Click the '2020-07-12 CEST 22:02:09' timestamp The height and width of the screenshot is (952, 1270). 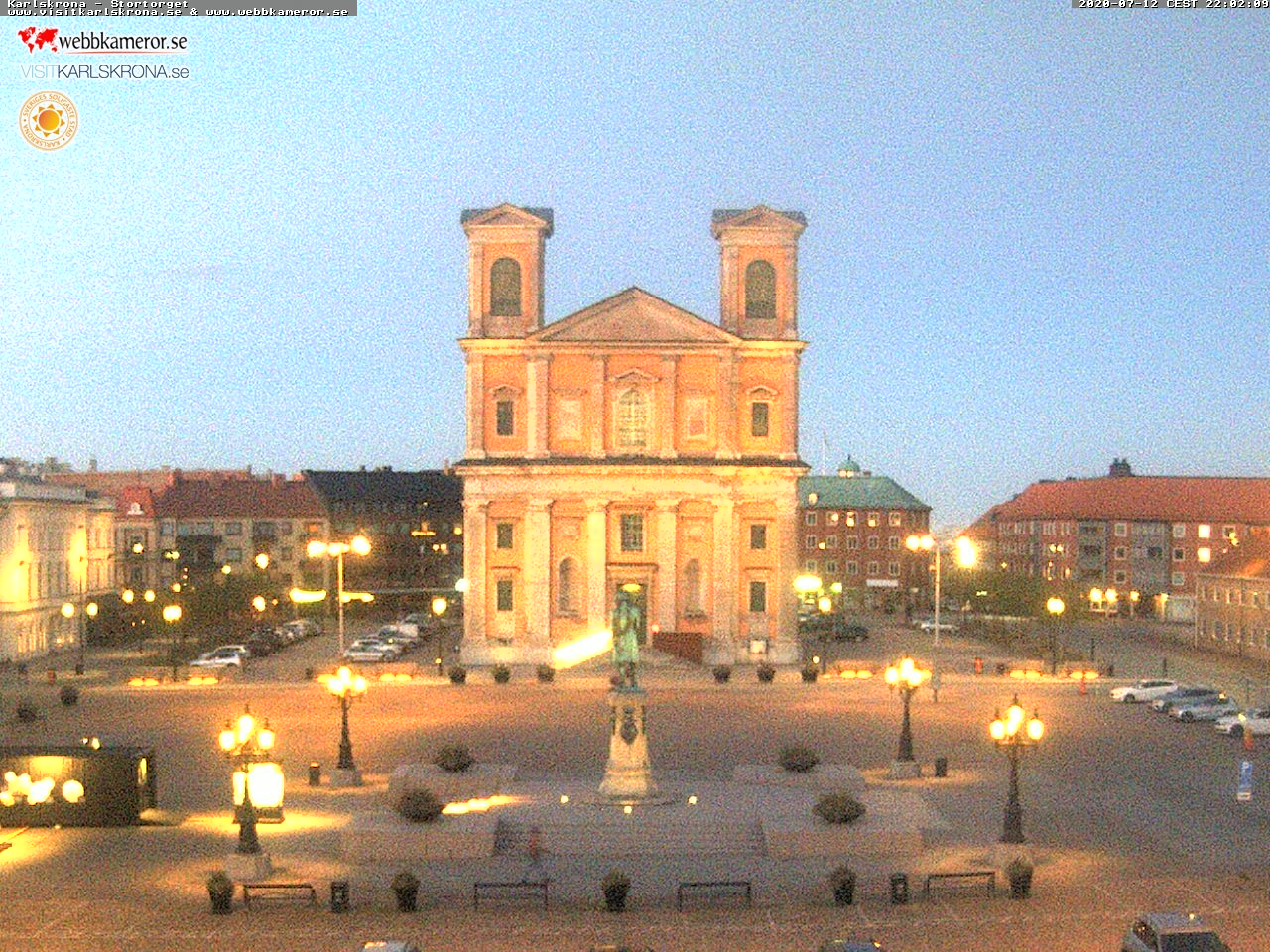point(1174,4)
